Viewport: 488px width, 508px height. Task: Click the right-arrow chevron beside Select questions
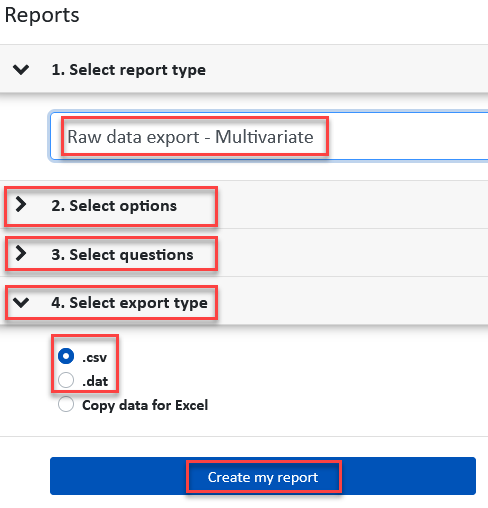[x=21, y=253]
